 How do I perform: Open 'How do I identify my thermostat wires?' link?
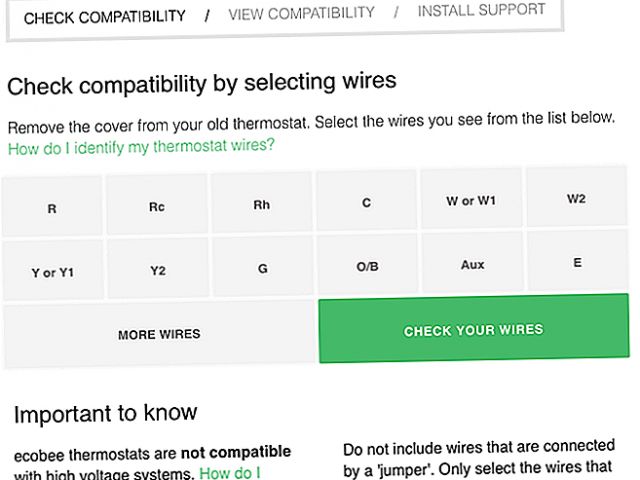141,146
